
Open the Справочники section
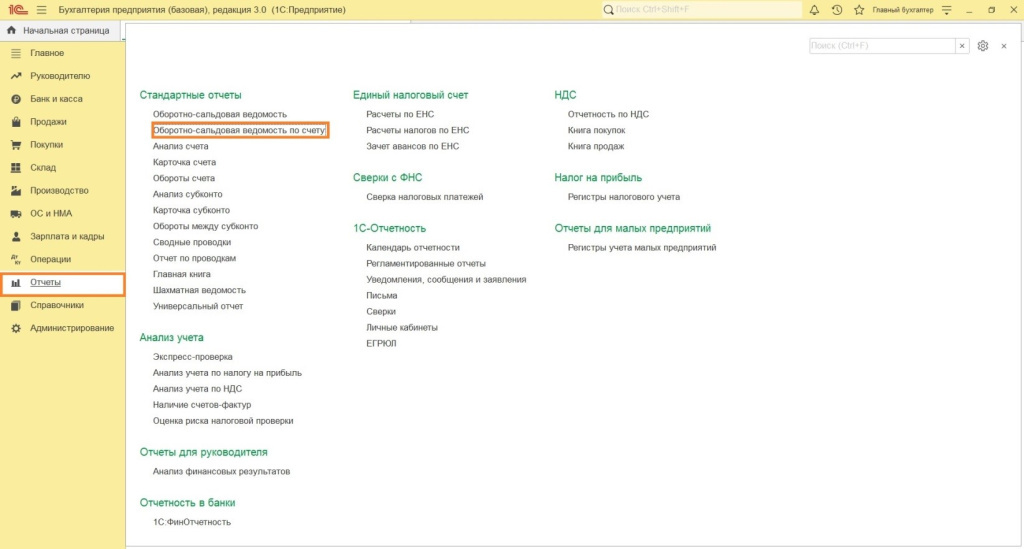[57, 305]
